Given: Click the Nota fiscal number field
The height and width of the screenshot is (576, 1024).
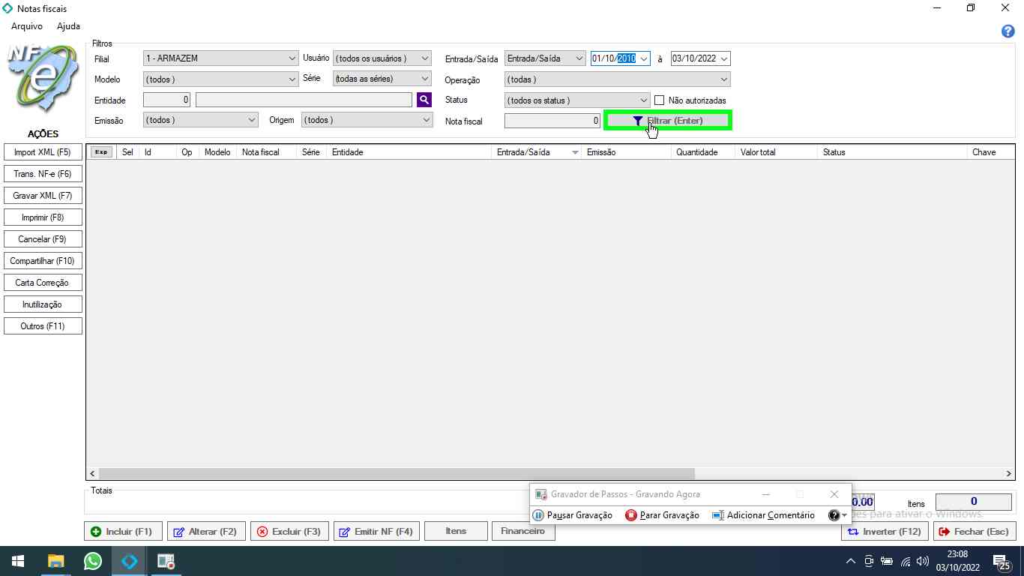Looking at the screenshot, I should point(552,121).
